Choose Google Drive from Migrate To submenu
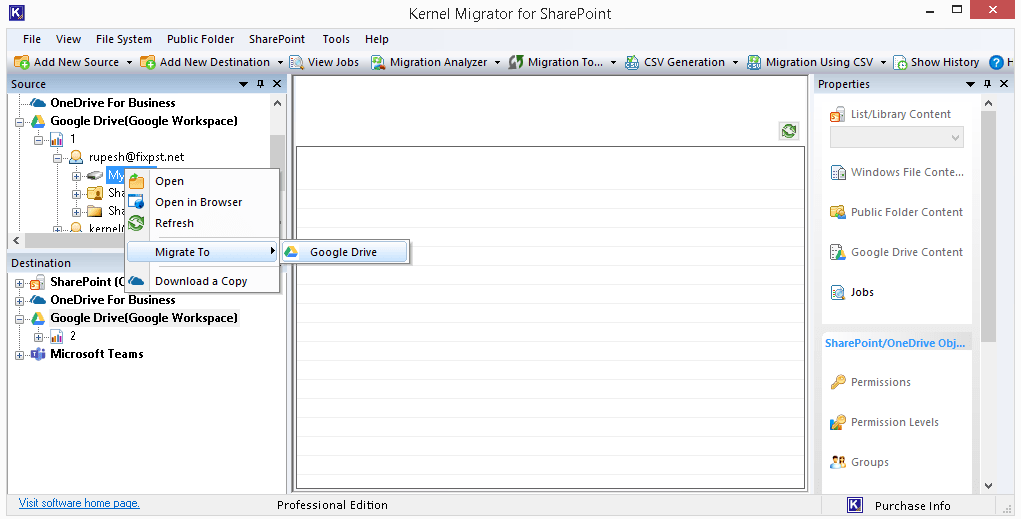Viewport: 1021px width, 519px height. 343,252
